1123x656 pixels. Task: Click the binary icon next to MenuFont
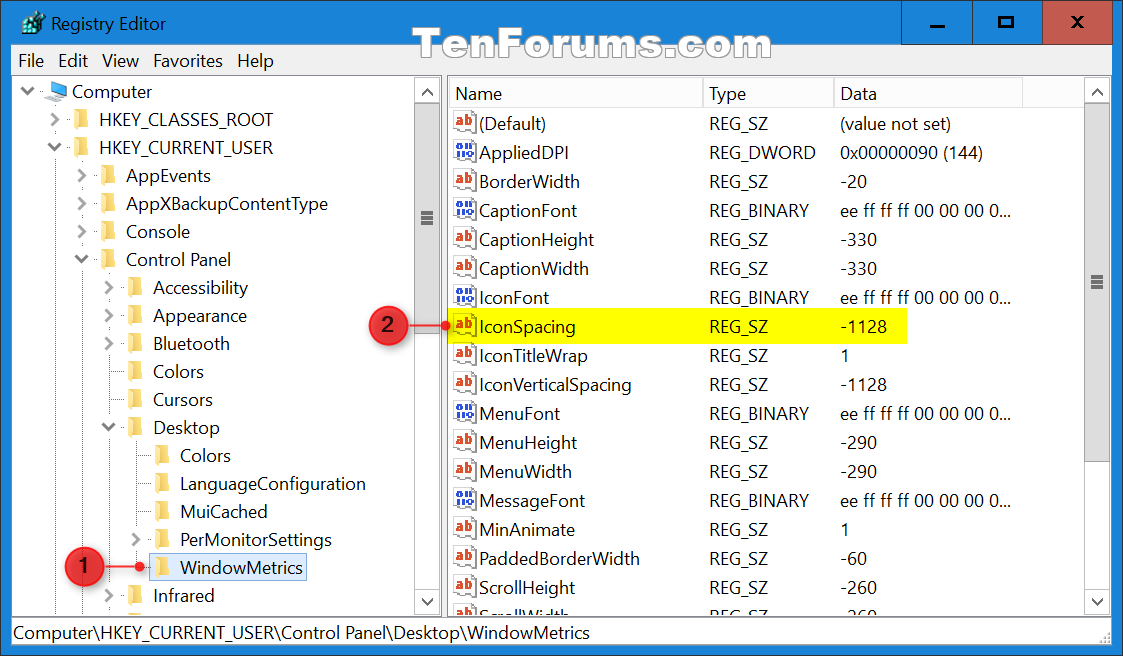coord(463,413)
